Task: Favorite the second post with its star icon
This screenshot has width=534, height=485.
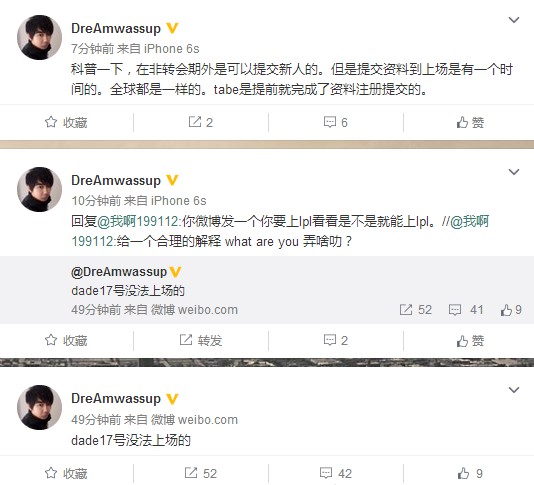Action: coord(66,340)
